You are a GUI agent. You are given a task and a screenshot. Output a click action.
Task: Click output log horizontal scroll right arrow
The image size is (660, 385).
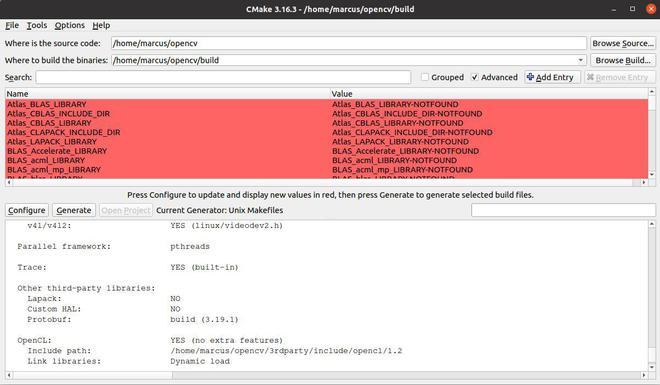644,374
